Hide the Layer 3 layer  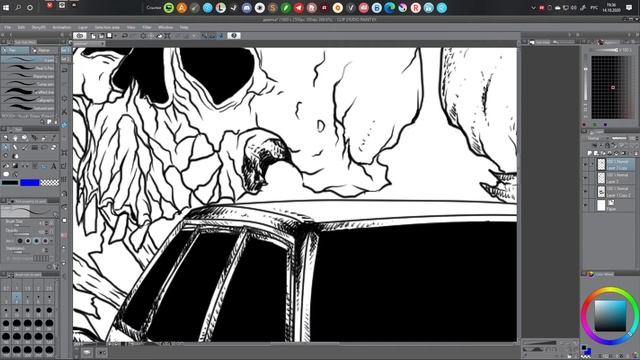point(586,178)
